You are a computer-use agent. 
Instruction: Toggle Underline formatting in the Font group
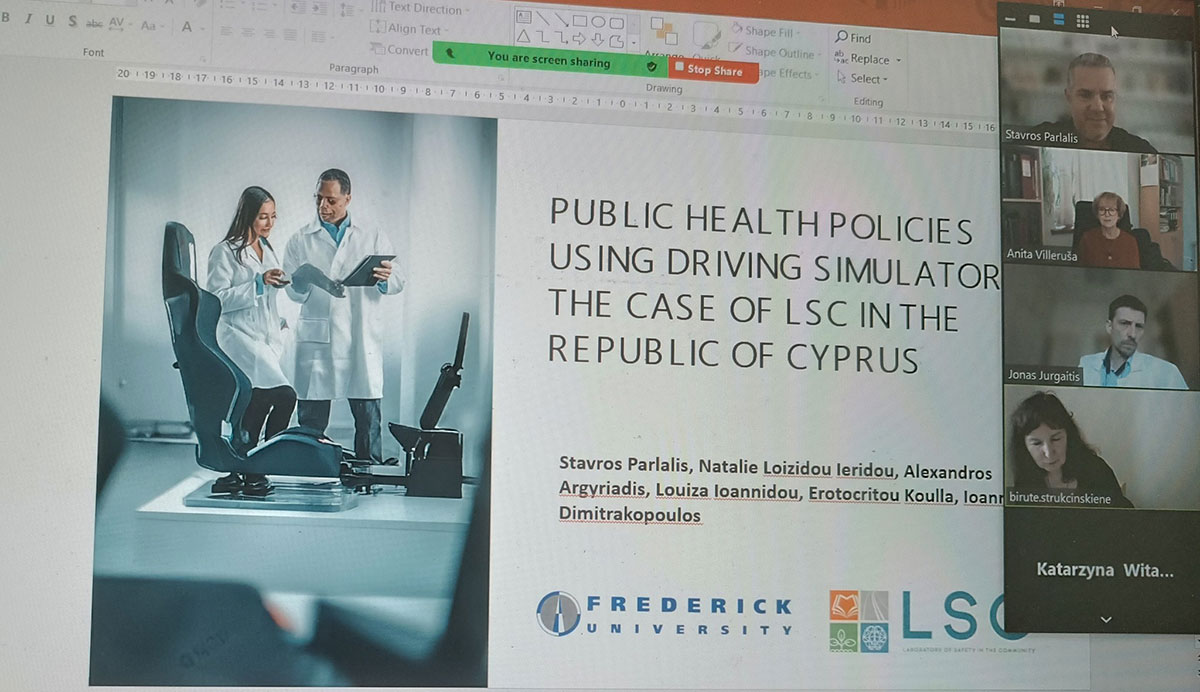point(50,20)
